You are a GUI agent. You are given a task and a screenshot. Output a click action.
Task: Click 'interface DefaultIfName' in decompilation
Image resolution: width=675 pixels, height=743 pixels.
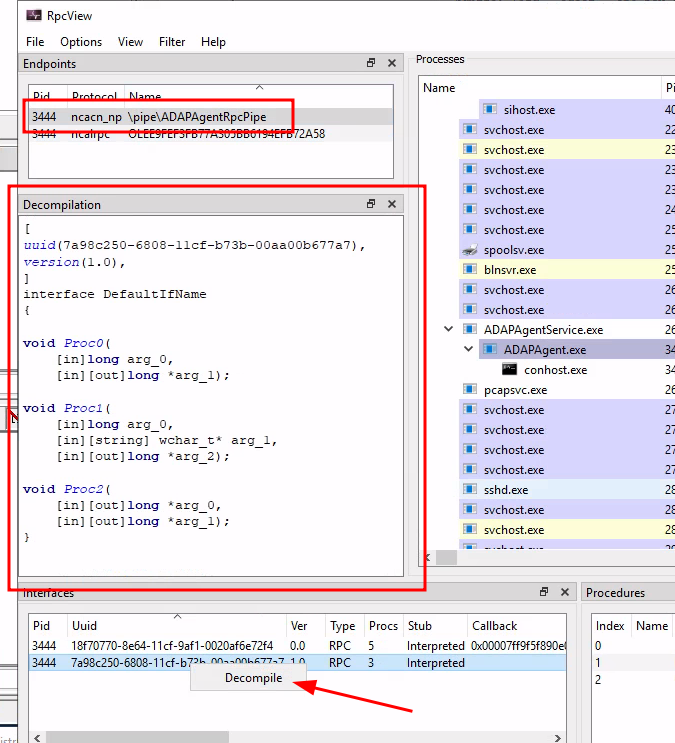click(x=115, y=294)
